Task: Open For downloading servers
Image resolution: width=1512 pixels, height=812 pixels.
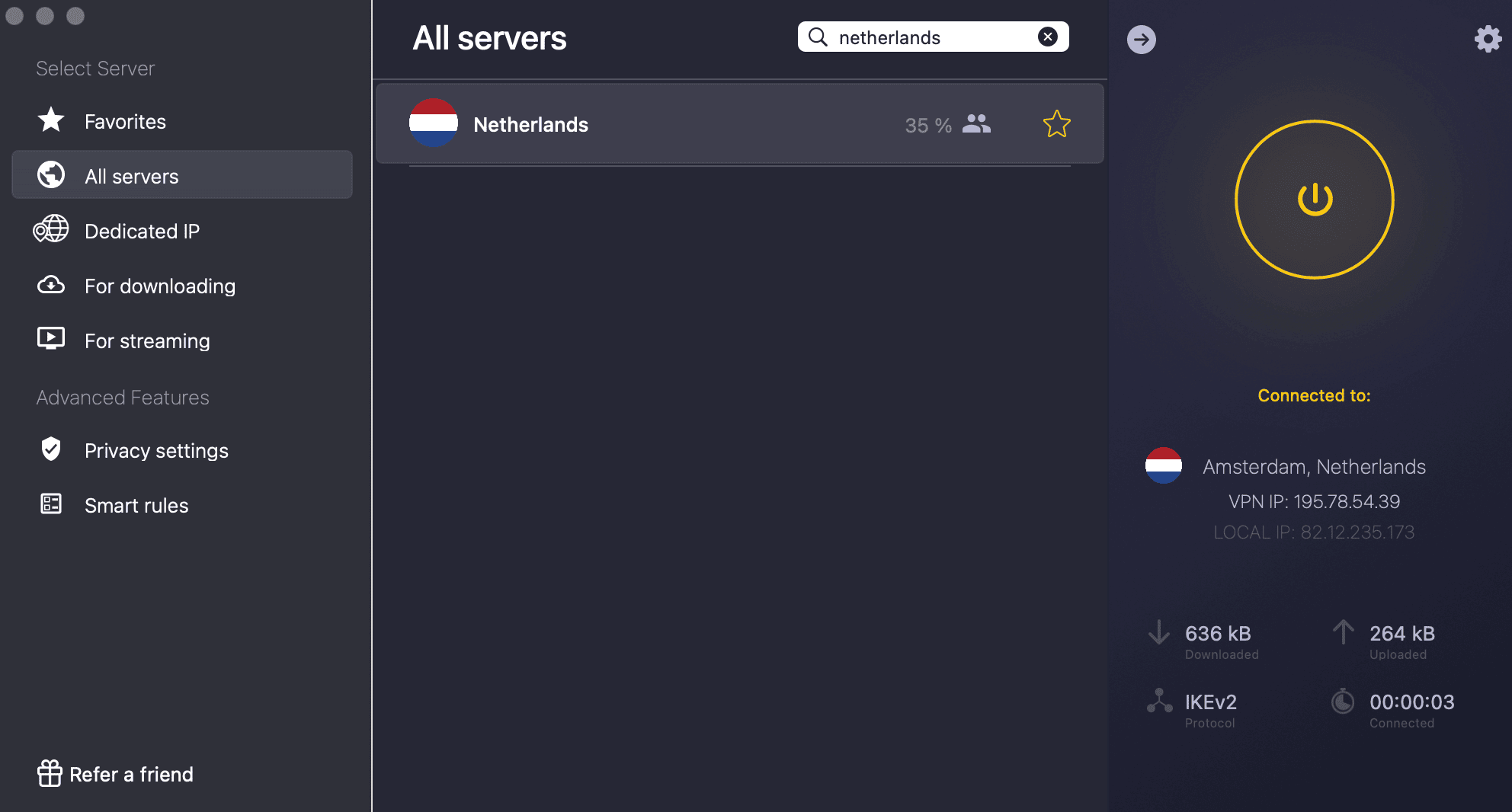Action: point(182,286)
